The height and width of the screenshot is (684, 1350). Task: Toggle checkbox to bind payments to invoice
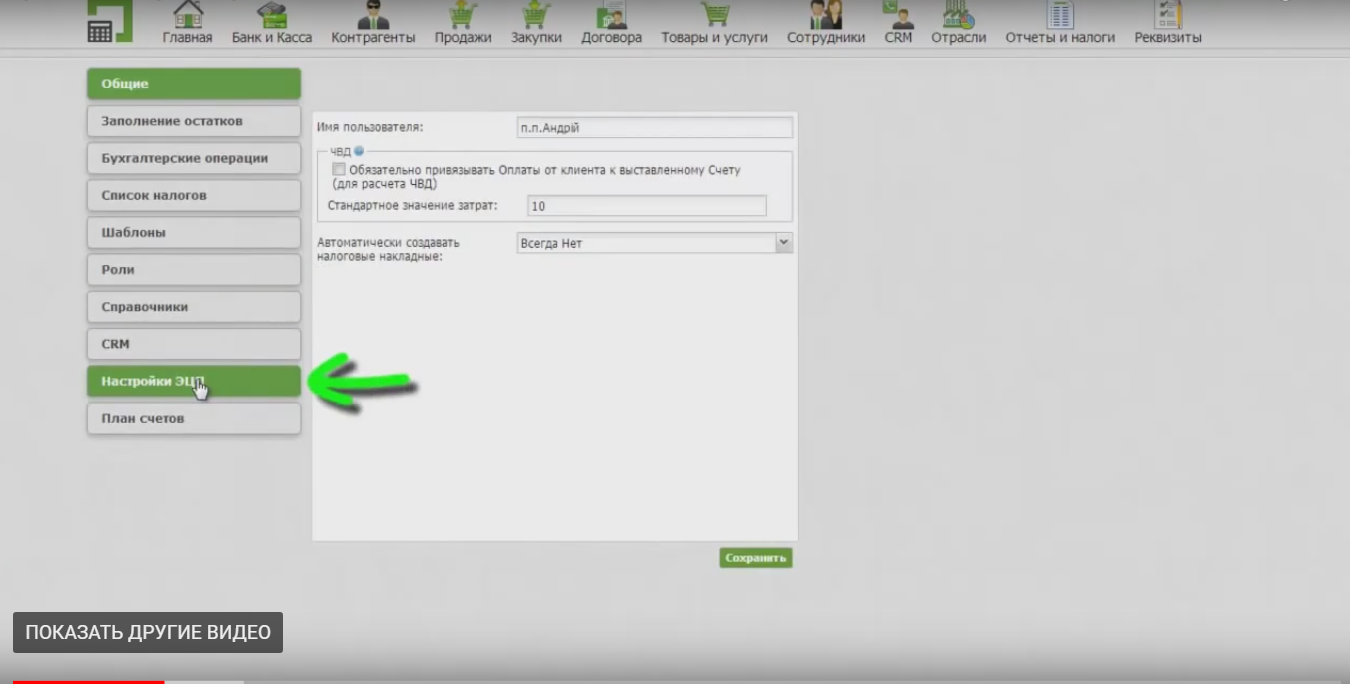[339, 170]
